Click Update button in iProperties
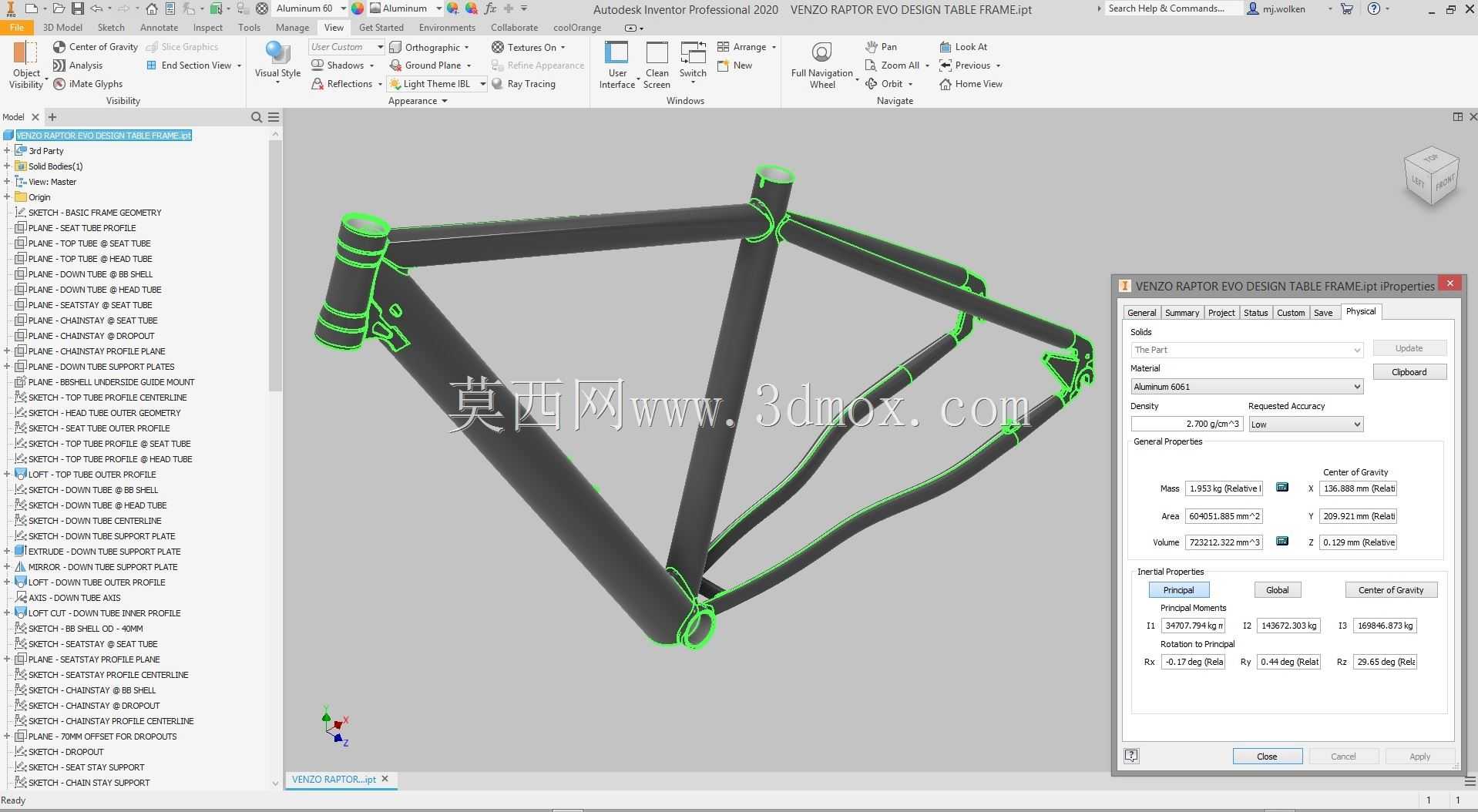 [1409, 348]
